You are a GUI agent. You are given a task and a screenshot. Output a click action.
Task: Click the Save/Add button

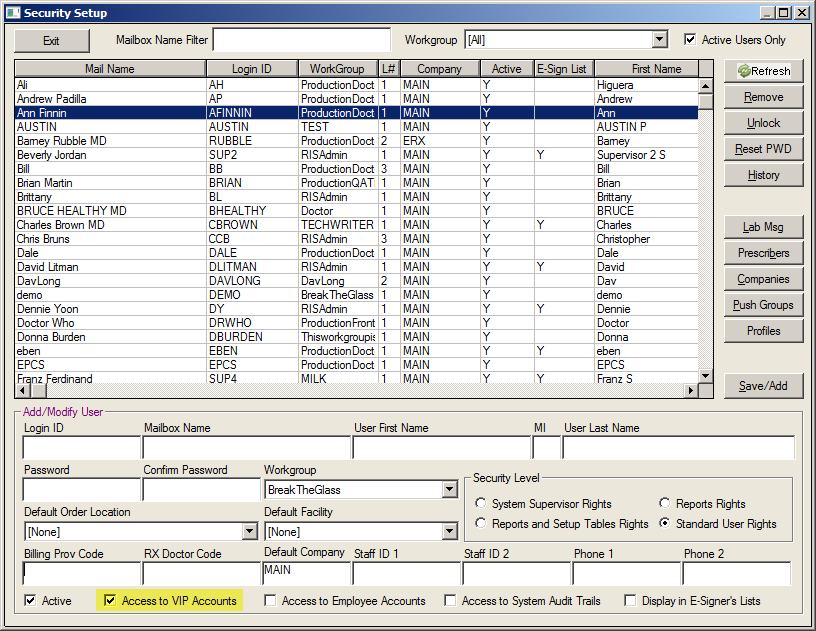pyautogui.click(x=763, y=386)
